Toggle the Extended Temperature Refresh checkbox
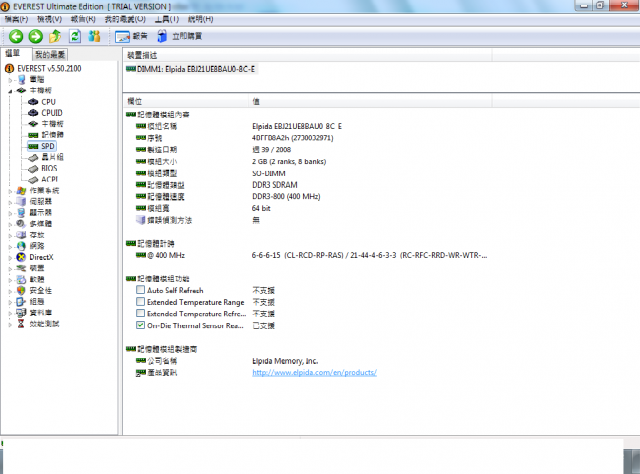 pos(140,314)
